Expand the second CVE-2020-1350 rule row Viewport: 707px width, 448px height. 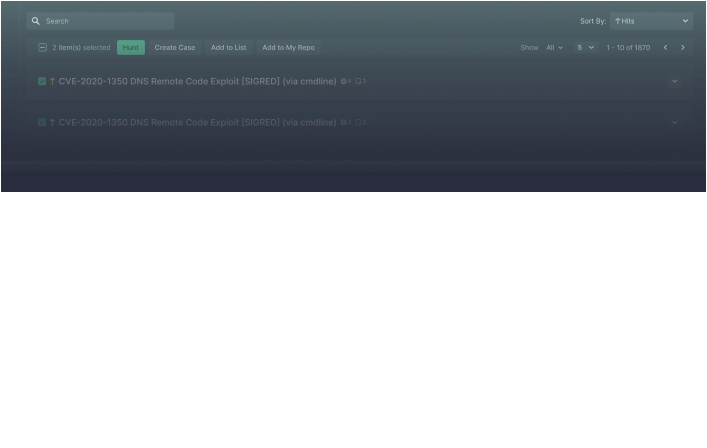click(x=674, y=123)
